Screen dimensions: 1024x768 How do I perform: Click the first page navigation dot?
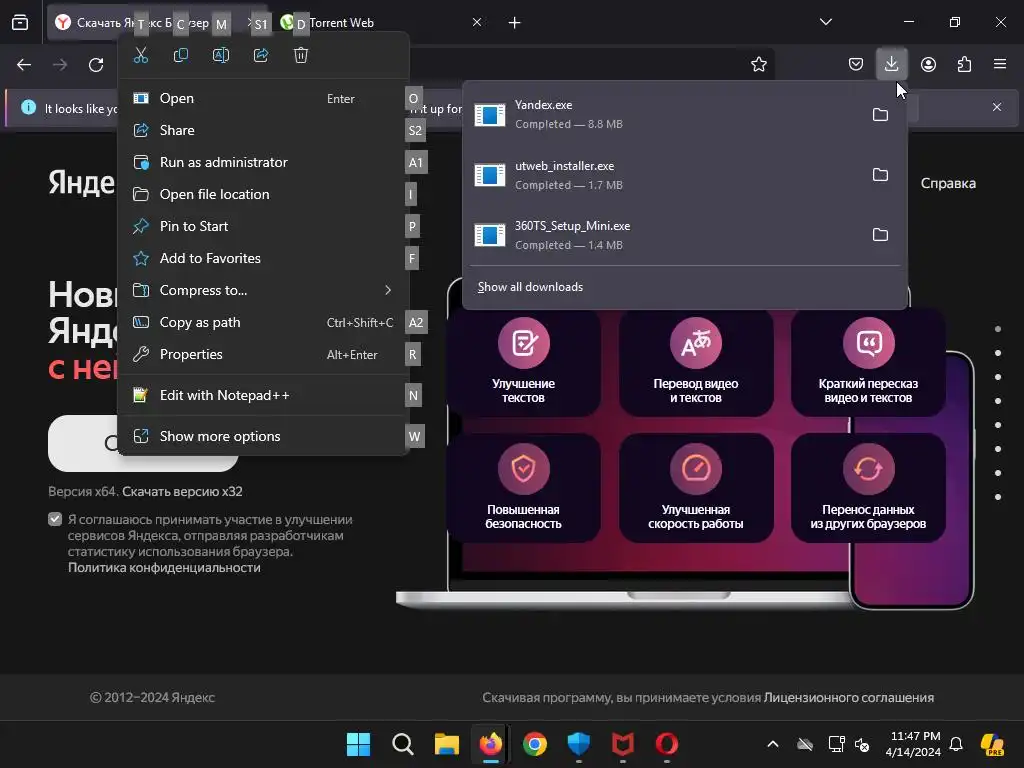(998, 329)
